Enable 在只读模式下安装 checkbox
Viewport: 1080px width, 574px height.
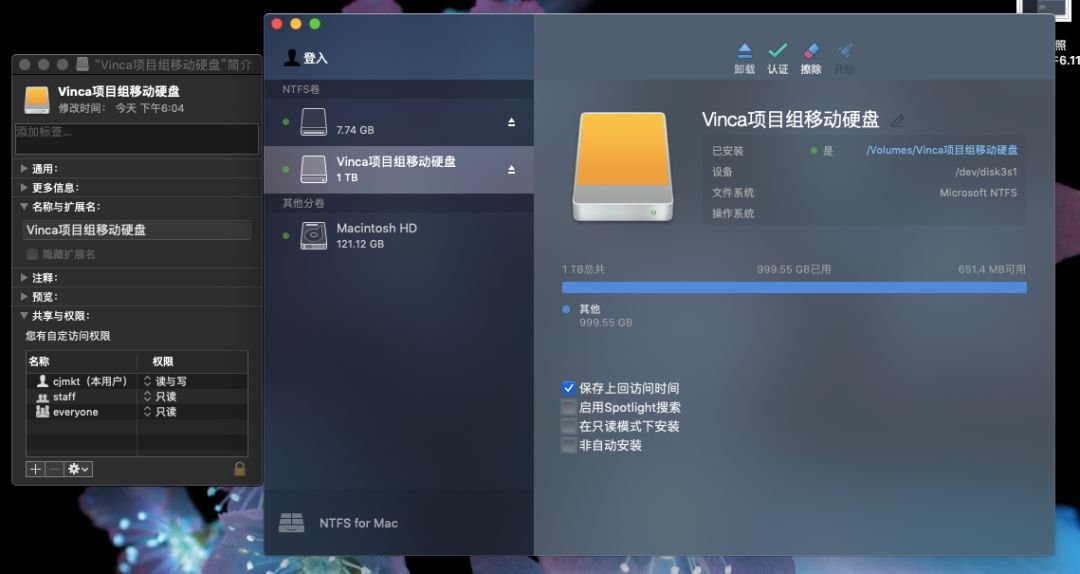click(568, 427)
